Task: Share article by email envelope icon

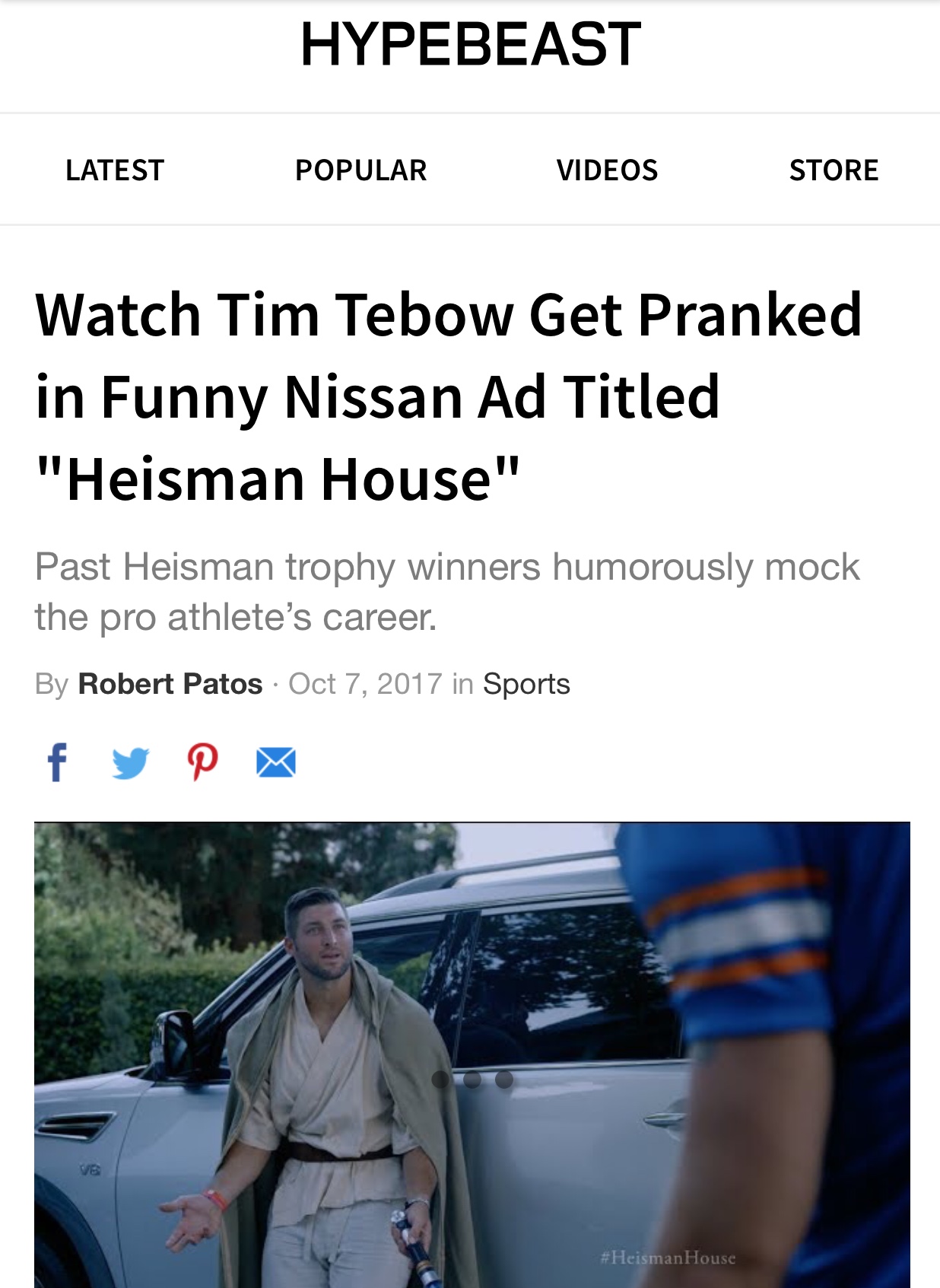Action: [x=275, y=762]
